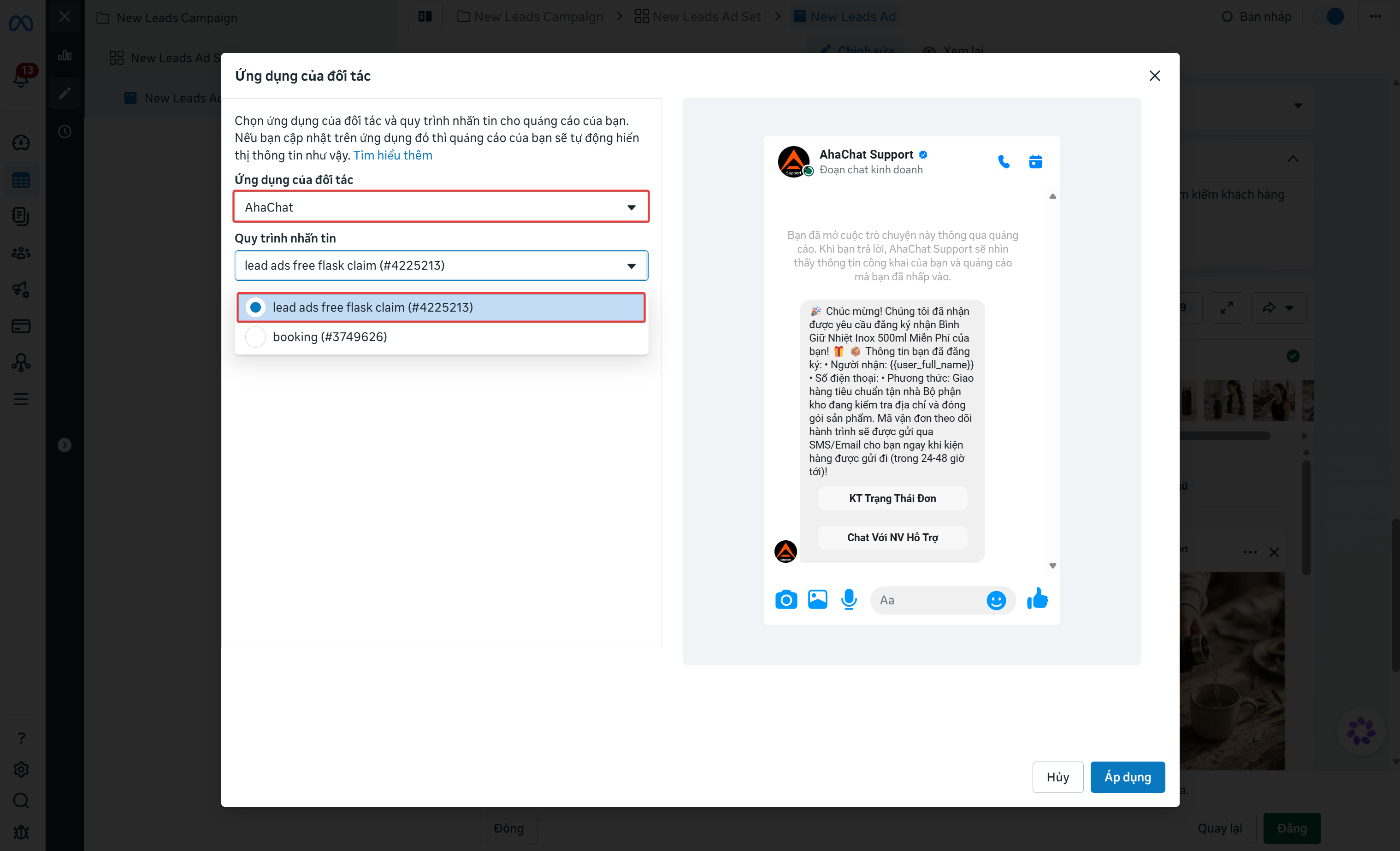
Task: Click the expand preview arrows icon
Action: click(x=1227, y=308)
